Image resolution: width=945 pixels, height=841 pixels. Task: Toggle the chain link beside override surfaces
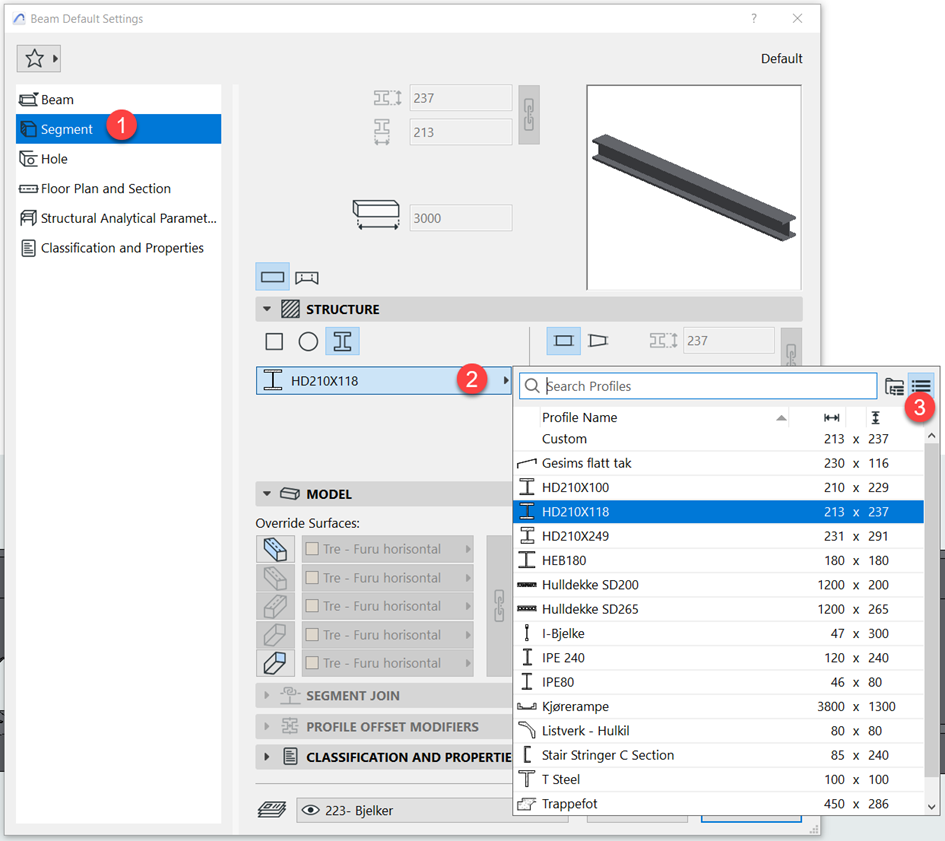[x=499, y=606]
